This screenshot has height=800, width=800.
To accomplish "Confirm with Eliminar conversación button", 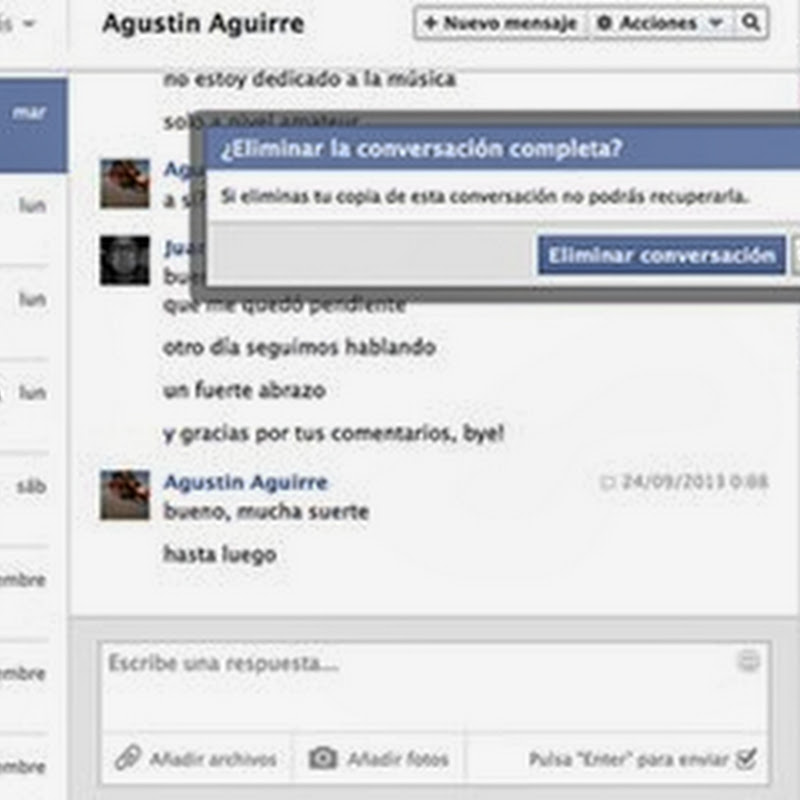I will click(662, 255).
